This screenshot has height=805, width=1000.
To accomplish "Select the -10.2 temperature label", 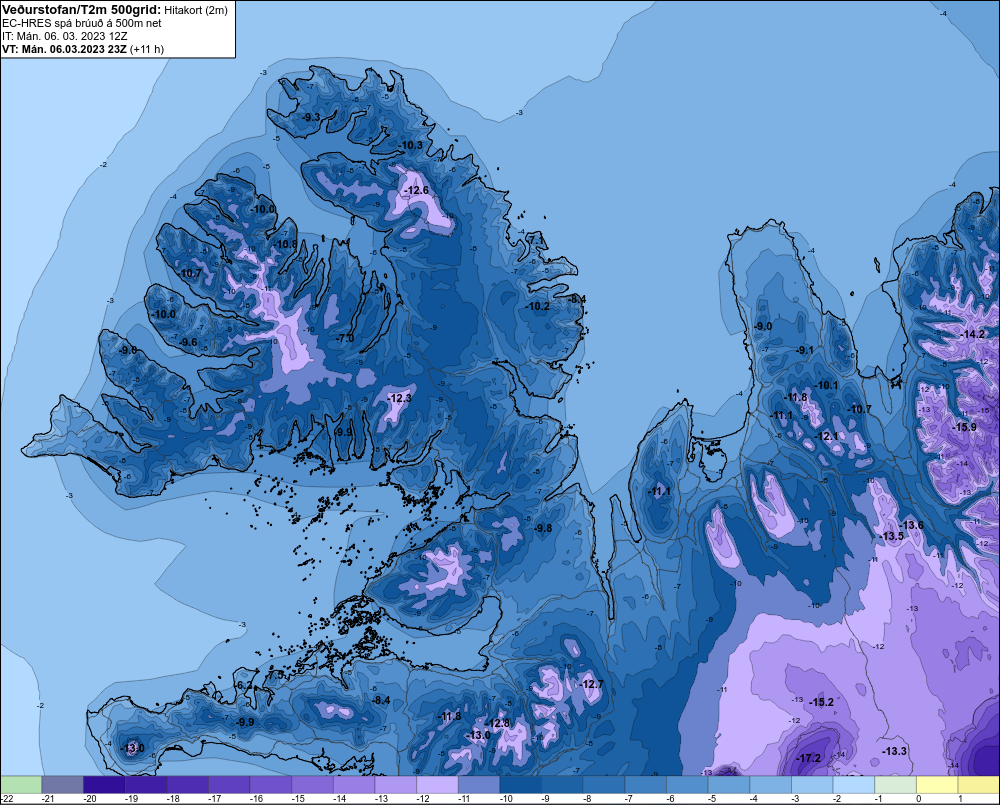I will [x=537, y=306].
